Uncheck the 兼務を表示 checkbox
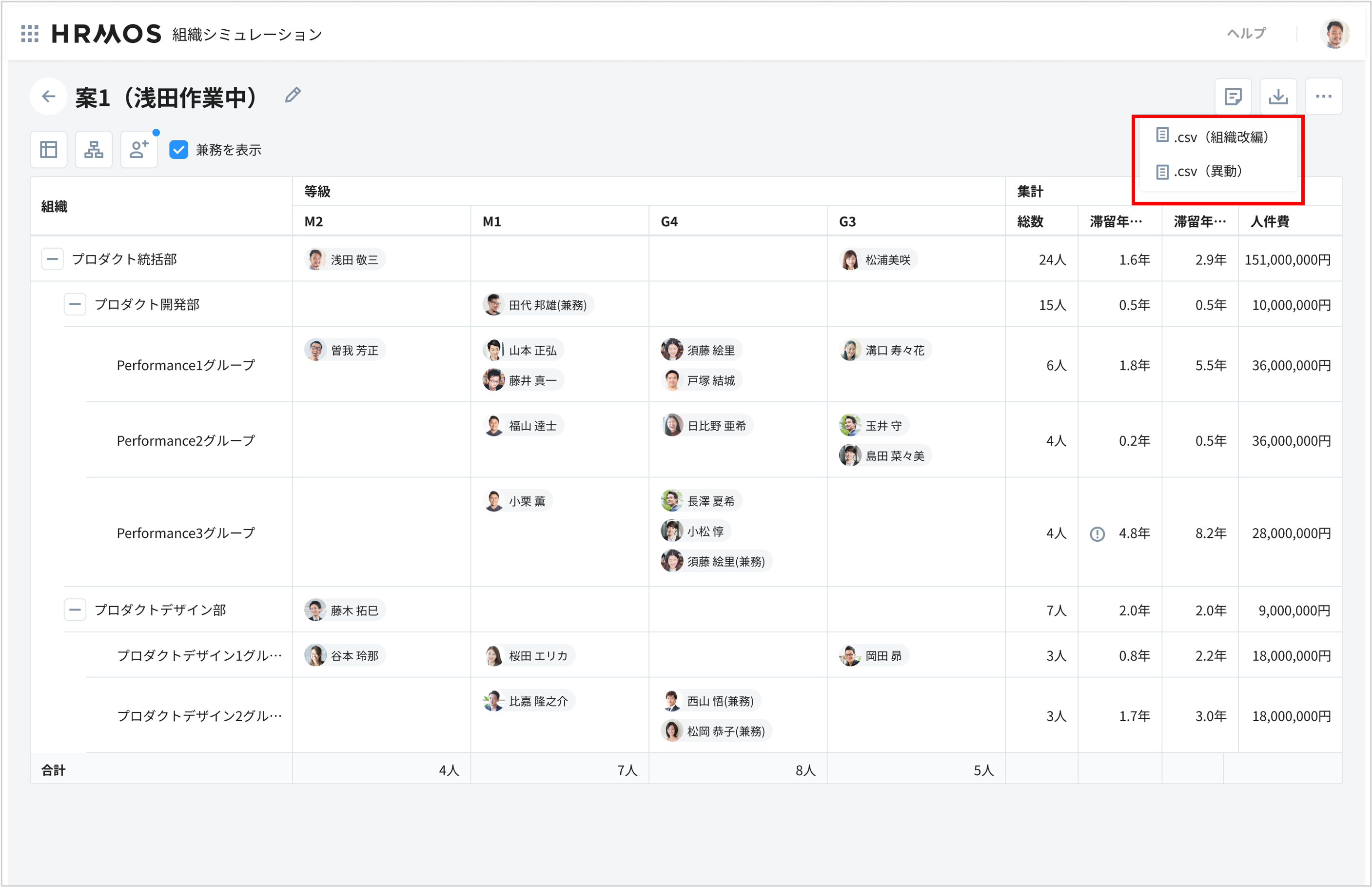 179,150
